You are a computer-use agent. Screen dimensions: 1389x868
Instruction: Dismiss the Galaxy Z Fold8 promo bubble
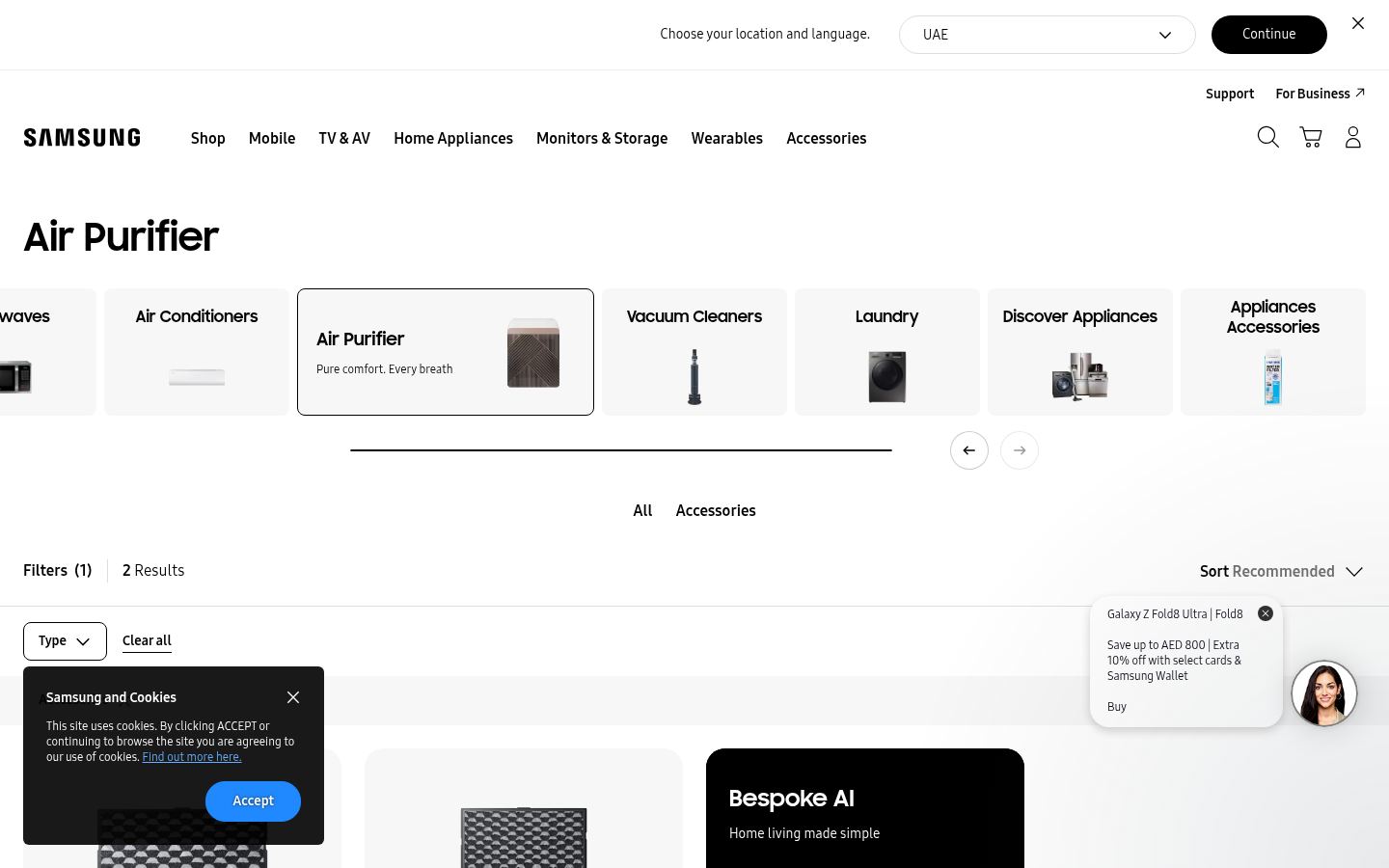tap(1266, 613)
